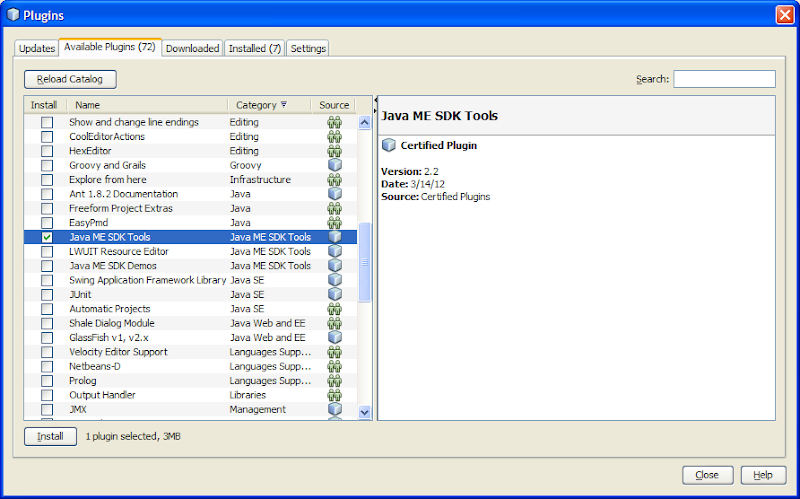Select the Automatic Projects plugin name
The height and width of the screenshot is (499, 800).
pyautogui.click(x=110, y=309)
